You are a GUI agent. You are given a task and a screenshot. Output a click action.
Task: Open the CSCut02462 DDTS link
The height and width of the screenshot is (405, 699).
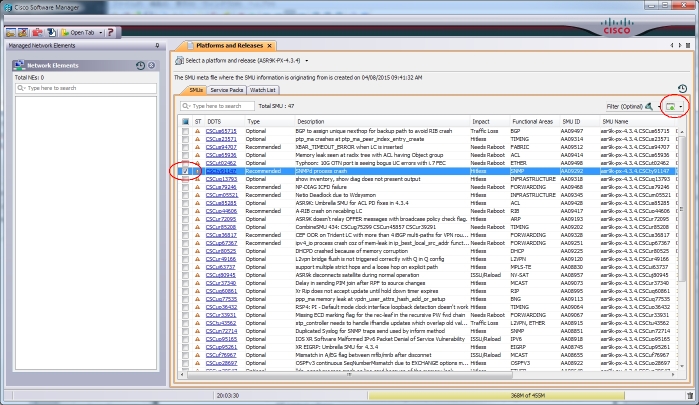221,163
